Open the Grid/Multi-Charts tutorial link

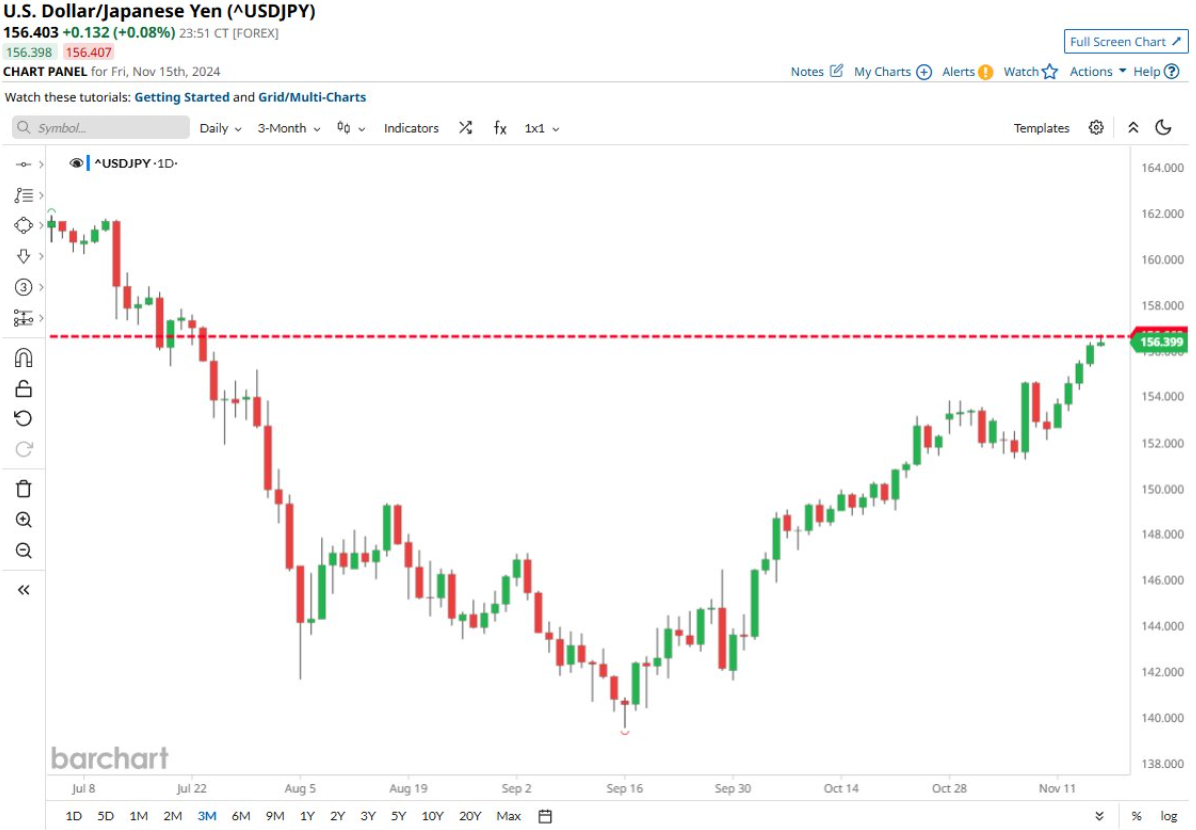click(312, 97)
